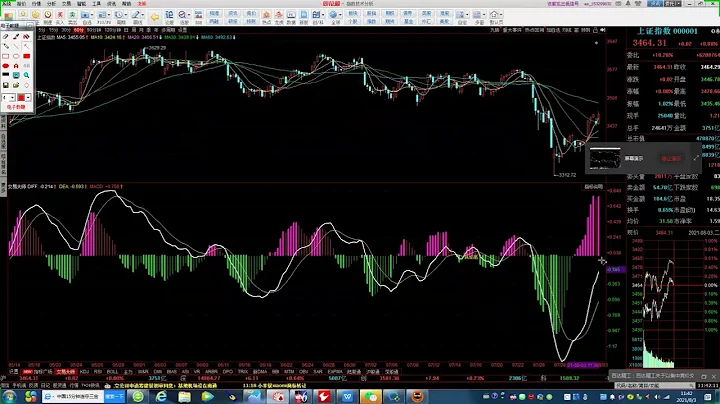Click the 卖出 sell toolbar icon
Viewport: 720px width, 404px height.
tap(72, 18)
